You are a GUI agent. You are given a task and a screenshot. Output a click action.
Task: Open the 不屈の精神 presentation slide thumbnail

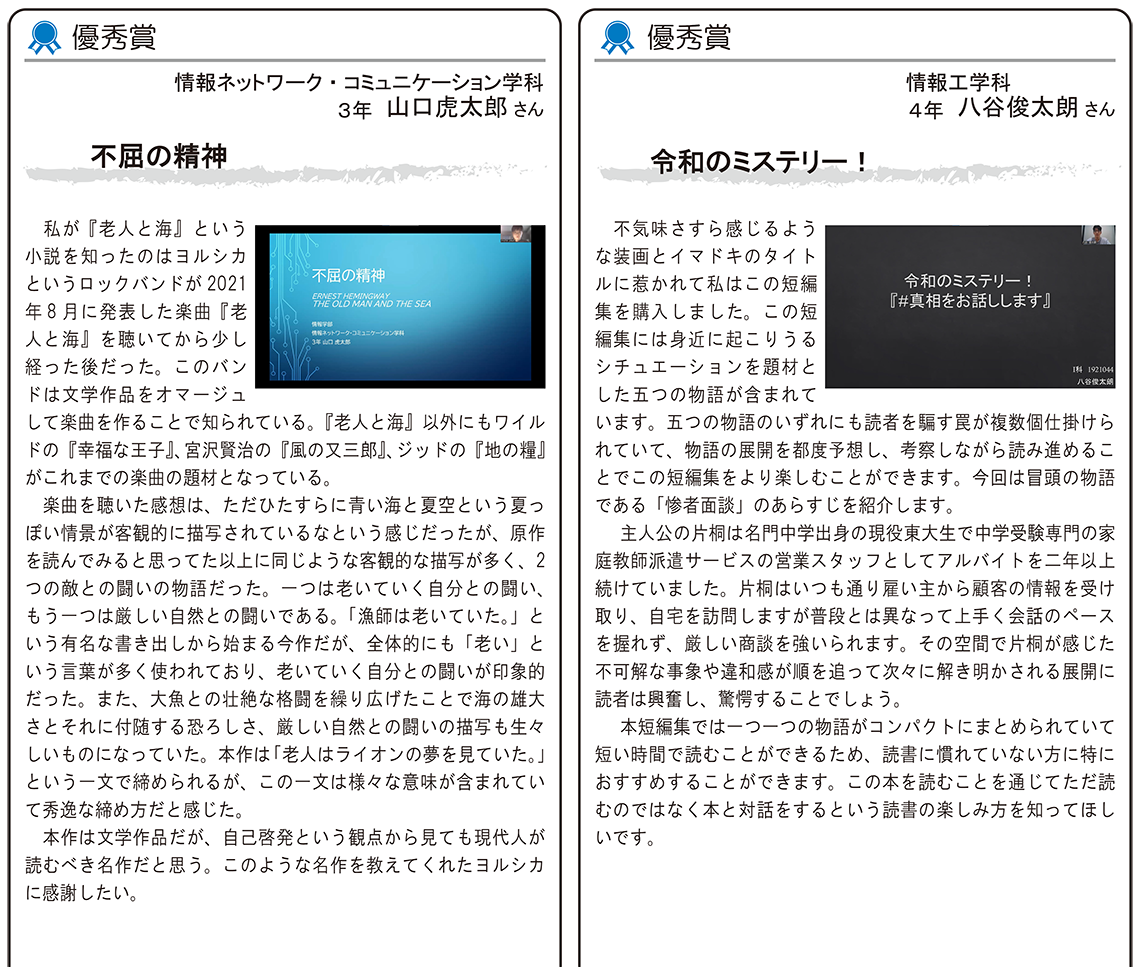point(401,305)
